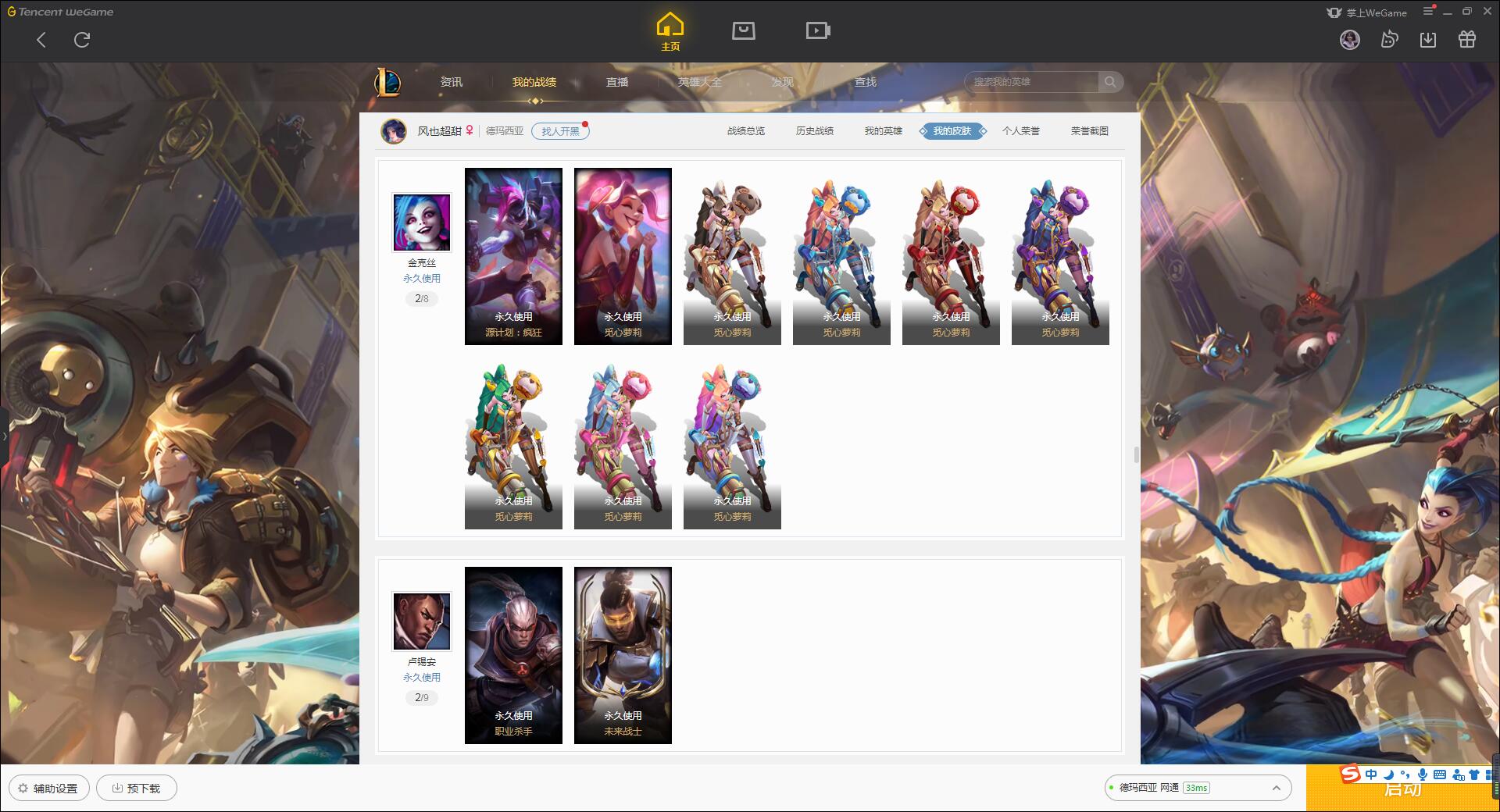Open the 职业杀手 skin card
This screenshot has height=812, width=1500.
pos(513,655)
